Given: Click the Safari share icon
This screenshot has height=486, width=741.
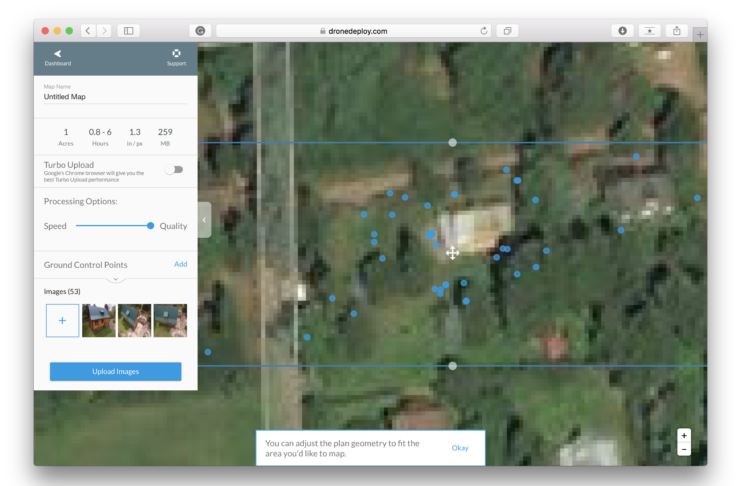Looking at the screenshot, I should (x=677, y=31).
